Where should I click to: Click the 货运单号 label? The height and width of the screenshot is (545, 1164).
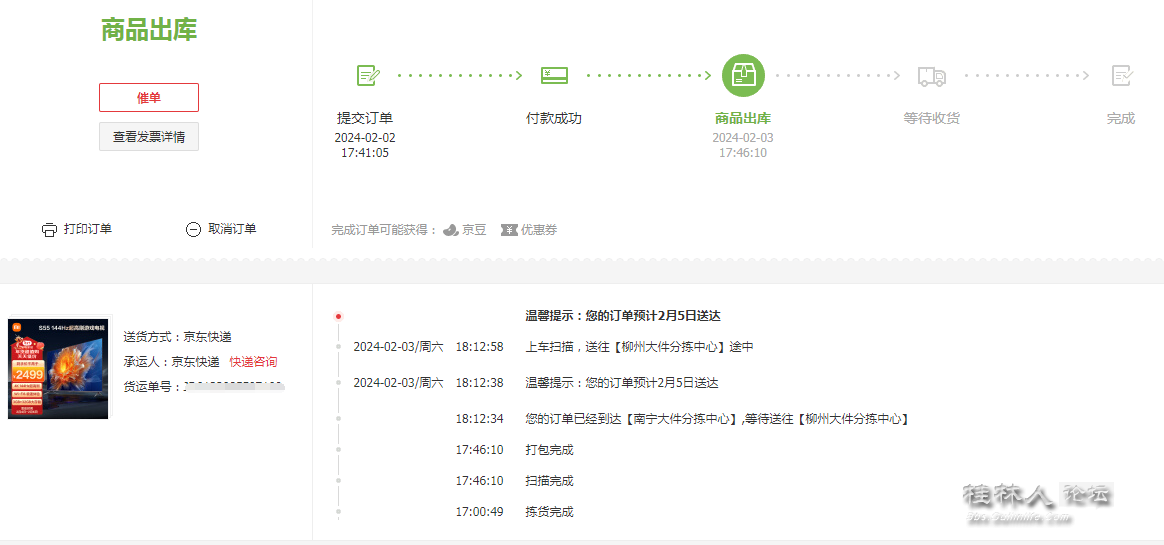pos(151,387)
